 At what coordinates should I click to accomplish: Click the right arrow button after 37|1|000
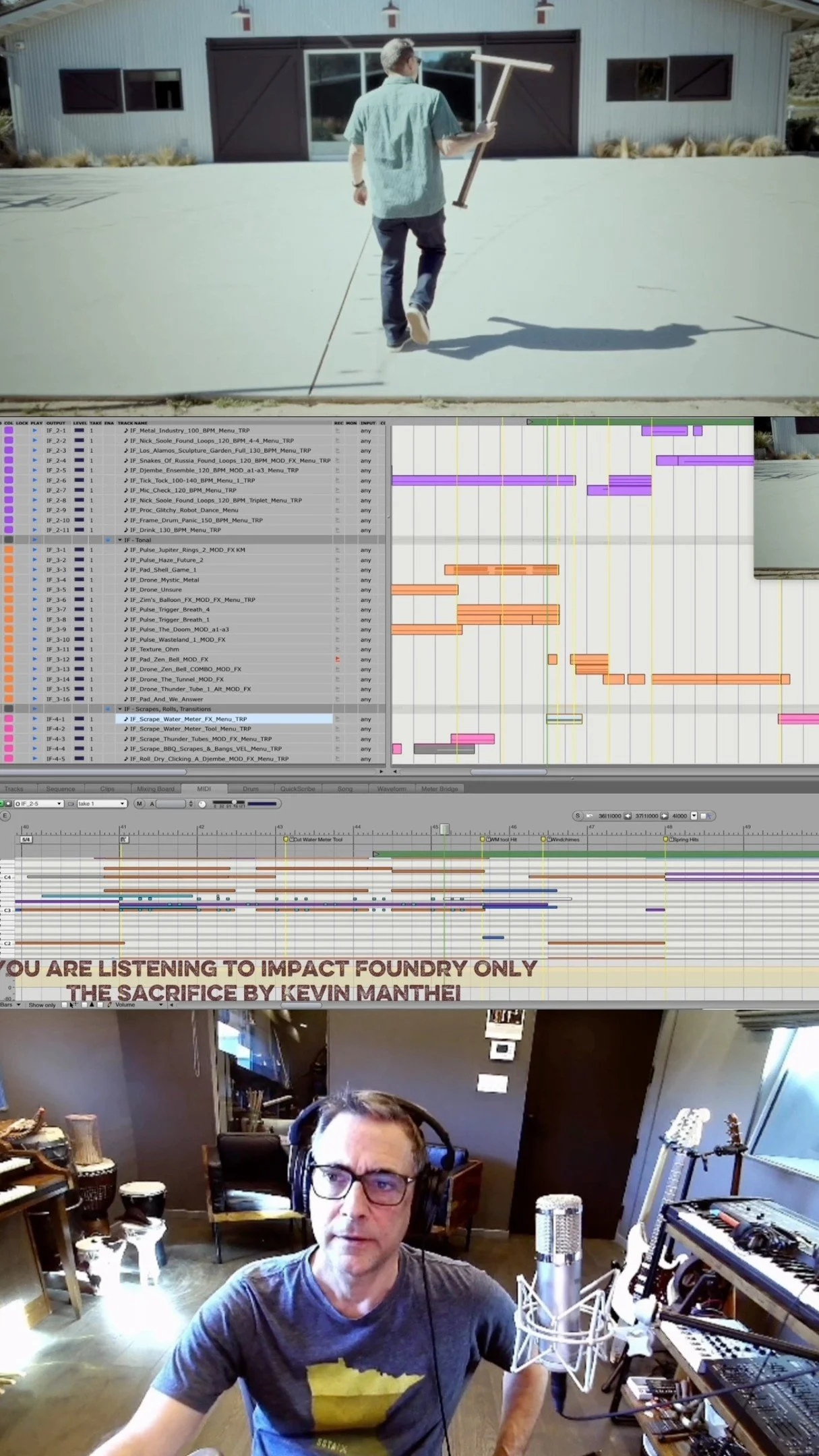point(665,816)
